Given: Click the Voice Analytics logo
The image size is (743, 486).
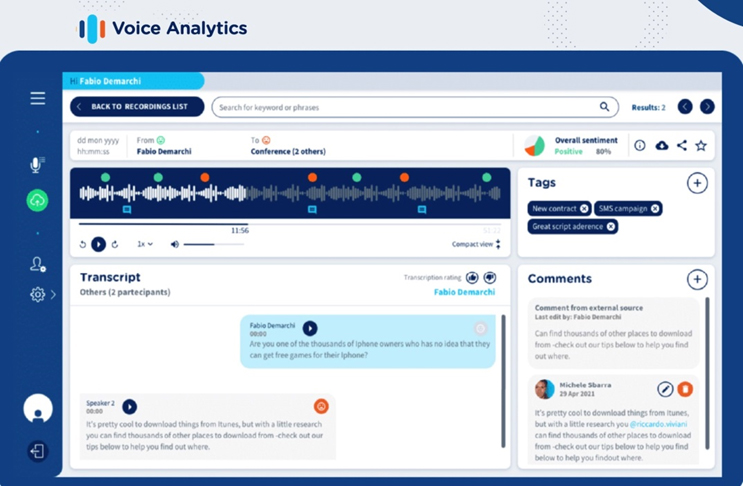Looking at the screenshot, I should point(162,28).
